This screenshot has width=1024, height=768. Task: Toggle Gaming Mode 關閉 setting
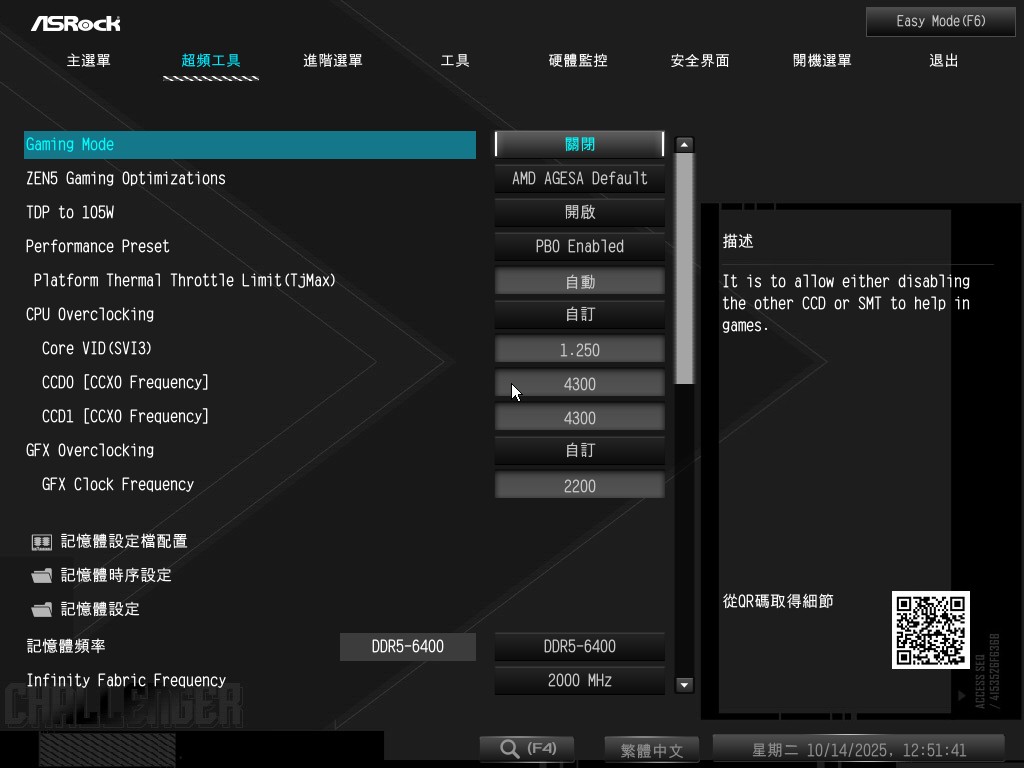pyautogui.click(x=579, y=144)
